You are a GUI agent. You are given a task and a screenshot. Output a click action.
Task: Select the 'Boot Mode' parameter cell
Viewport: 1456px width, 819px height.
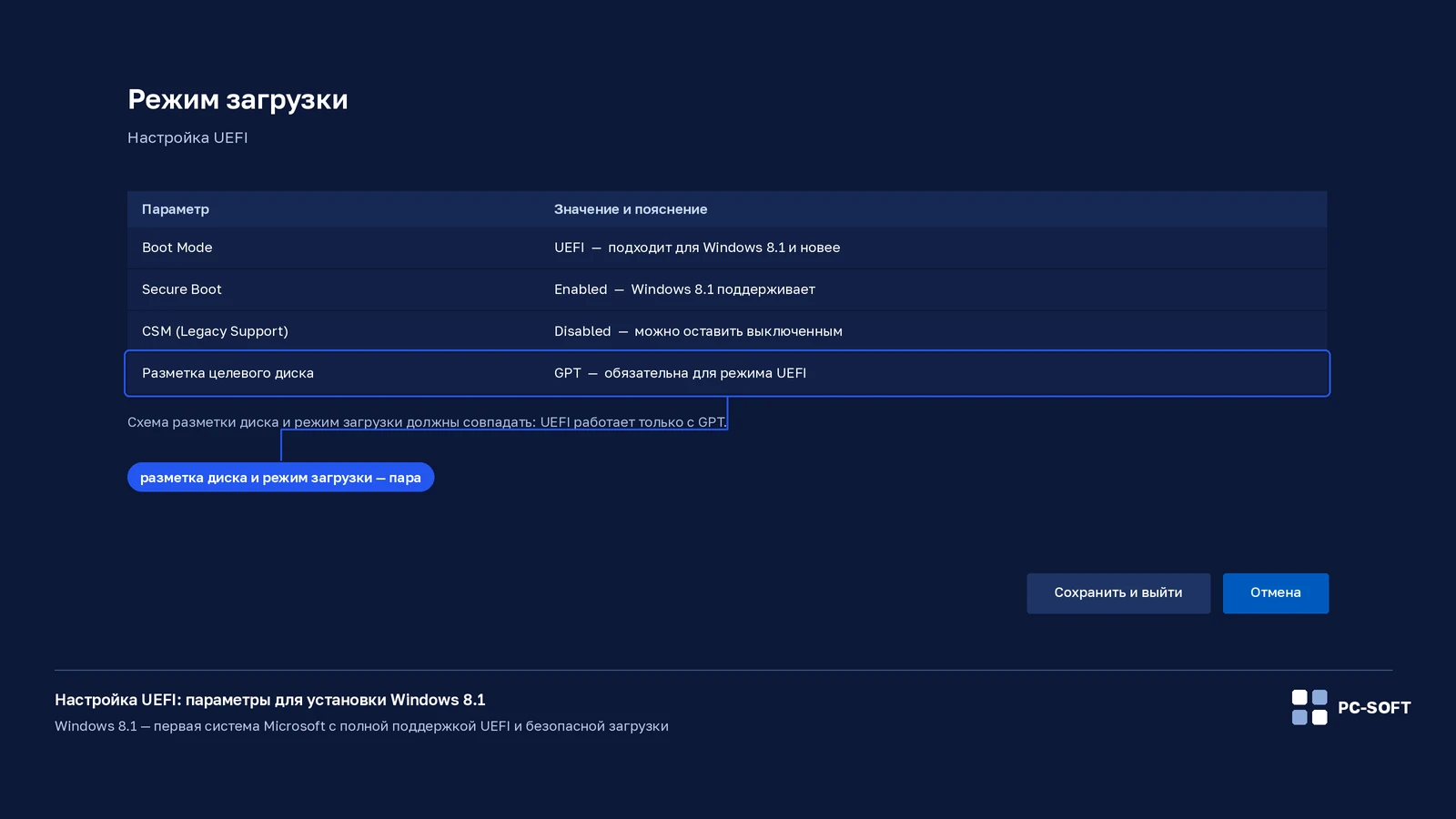(x=177, y=248)
